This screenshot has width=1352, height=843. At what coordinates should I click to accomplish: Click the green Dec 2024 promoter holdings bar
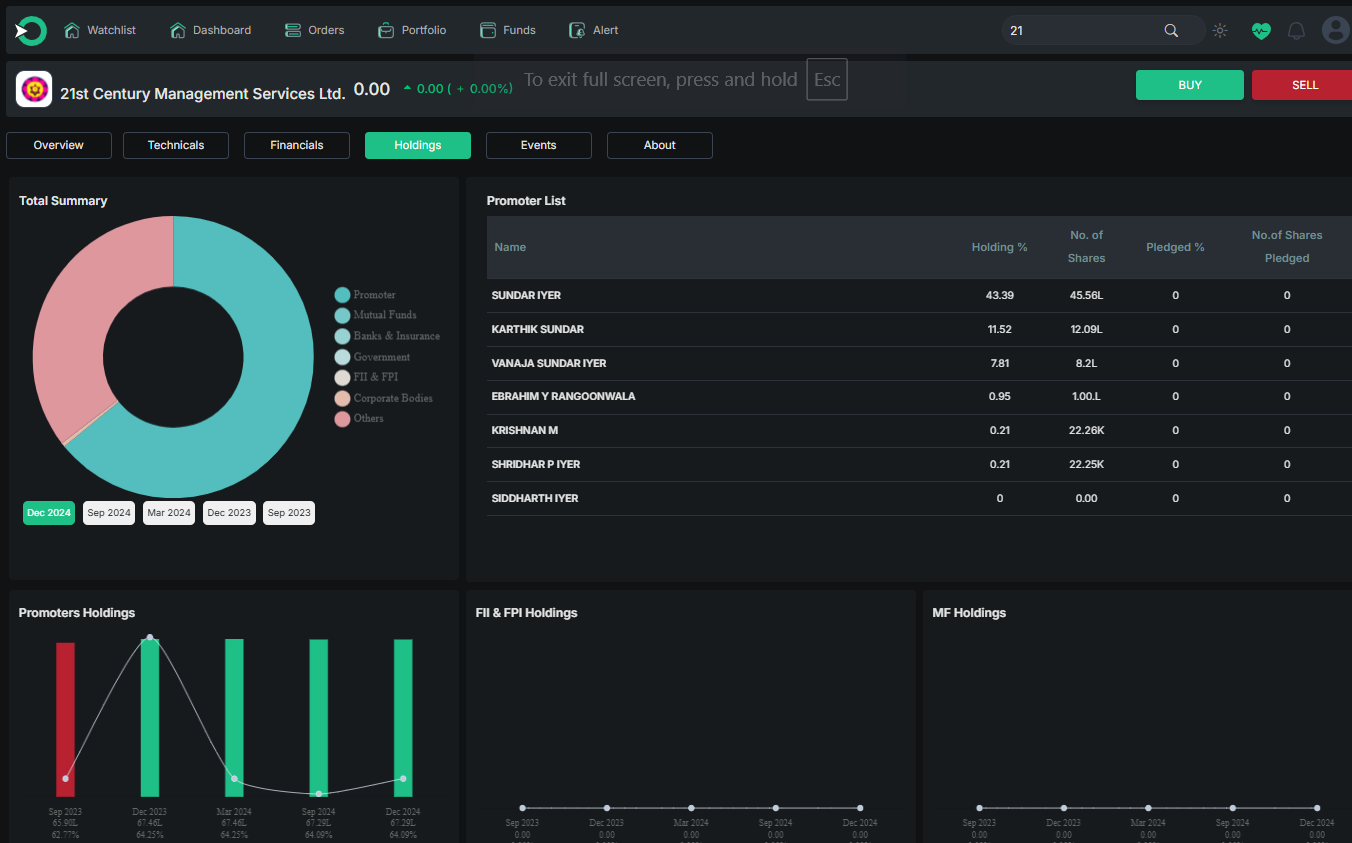point(403,718)
